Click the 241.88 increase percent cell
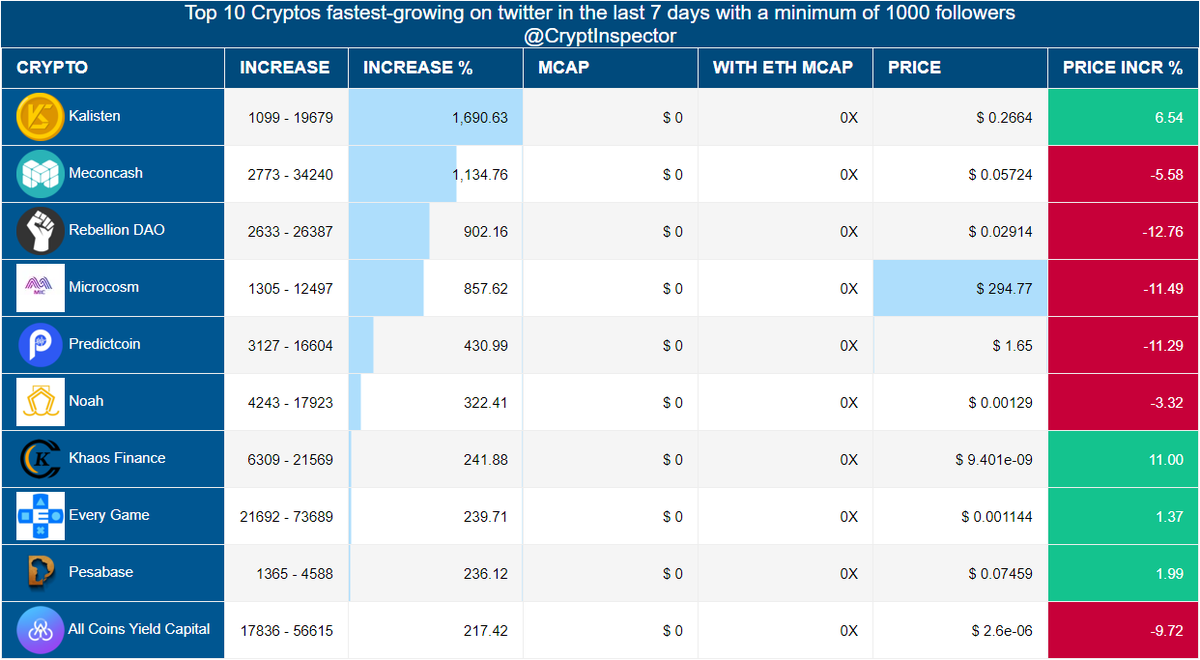Screen dimensions: 1200x660 pyautogui.click(x=436, y=459)
